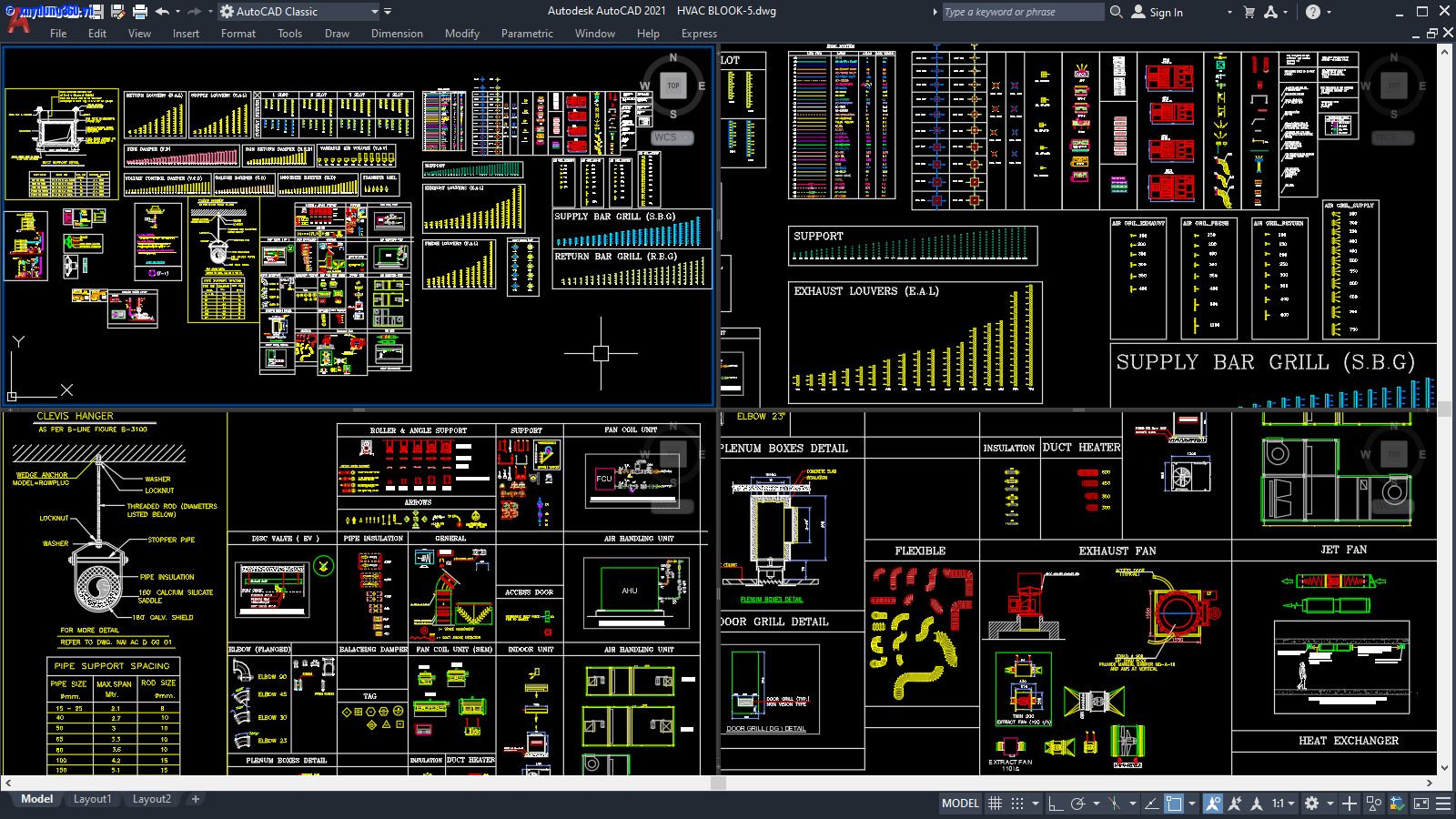Screen dimensions: 1456x819
Task: Click the Save icon in Quick Access toolbar
Action: pyautogui.click(x=97, y=12)
